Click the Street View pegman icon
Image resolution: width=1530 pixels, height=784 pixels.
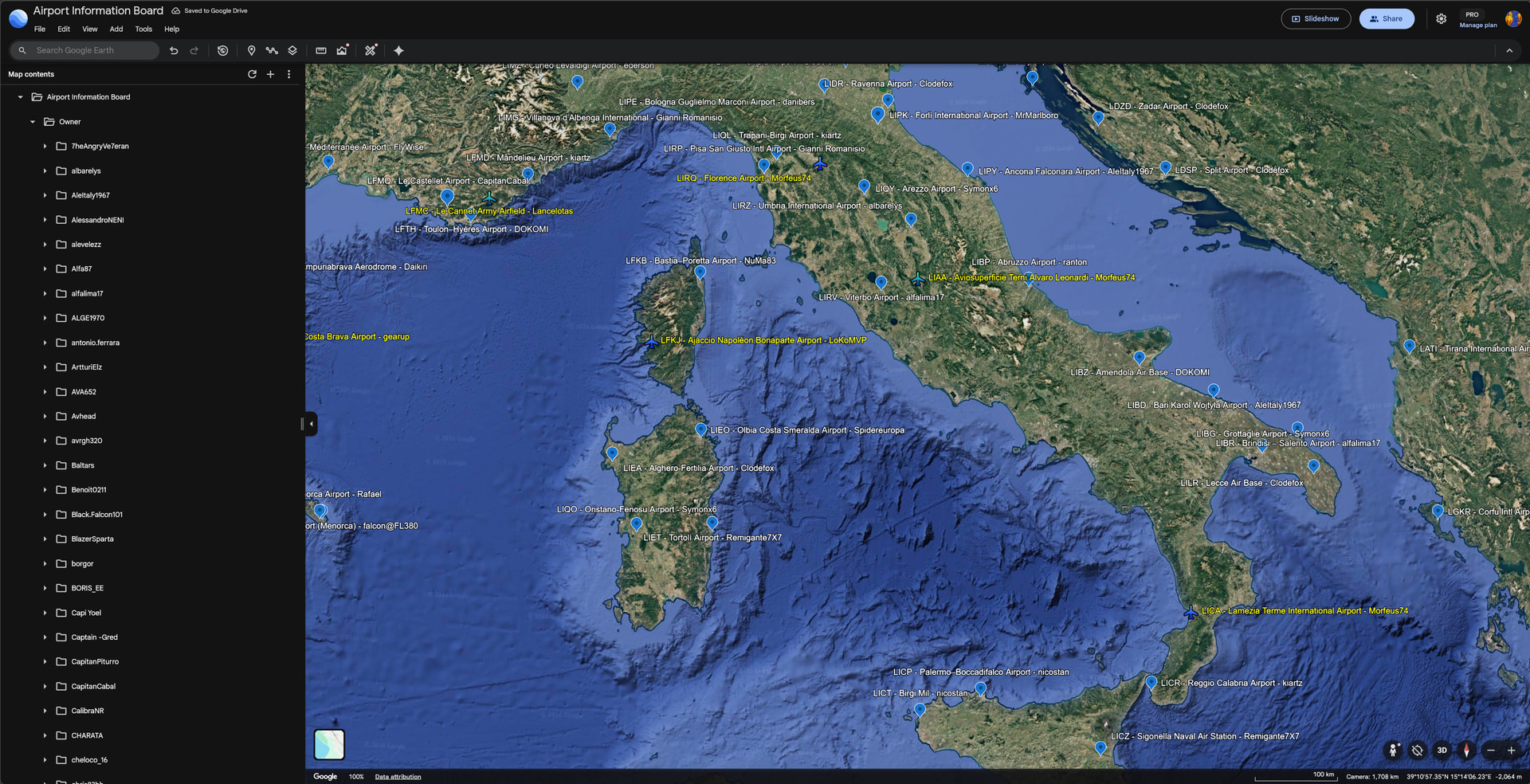(1393, 750)
